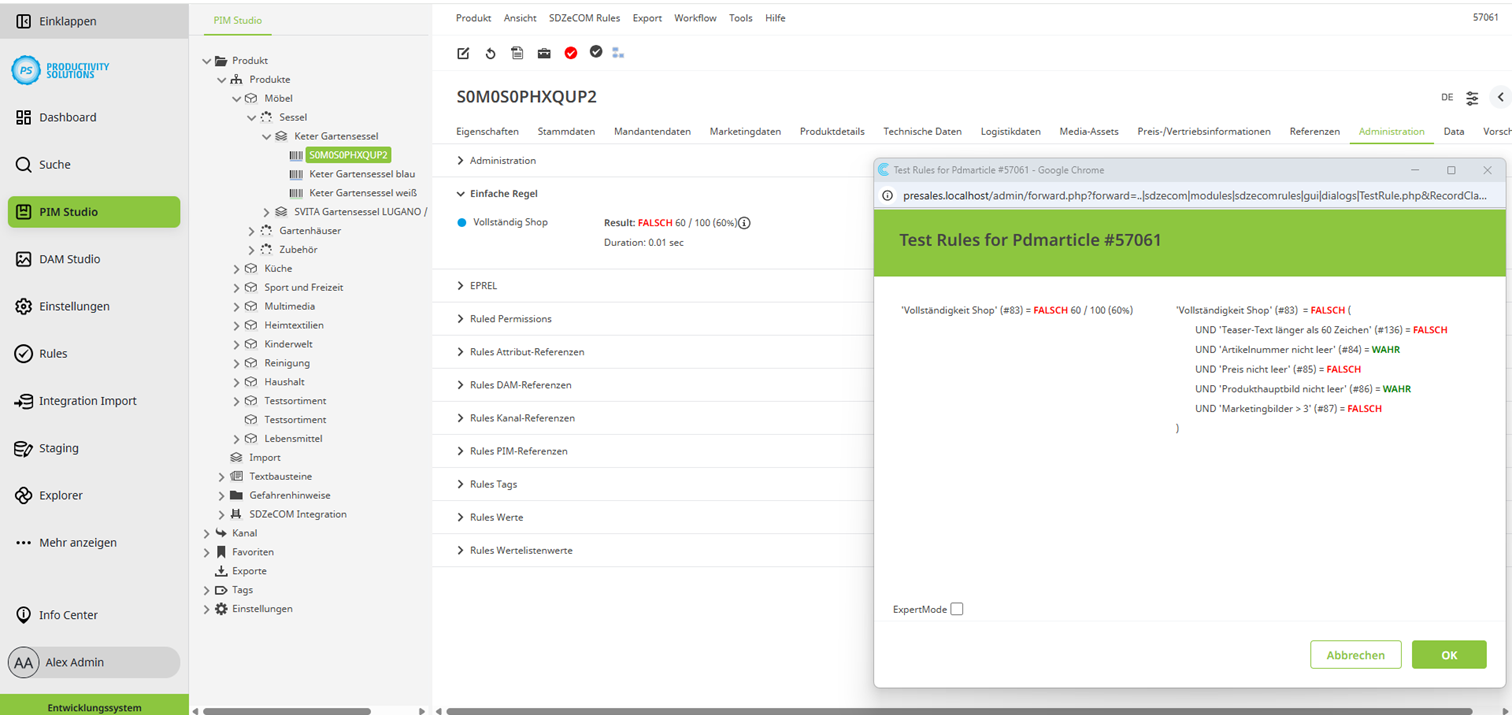Open DAM Studio from the sidebar
The image size is (1512, 715).
[x=69, y=259]
